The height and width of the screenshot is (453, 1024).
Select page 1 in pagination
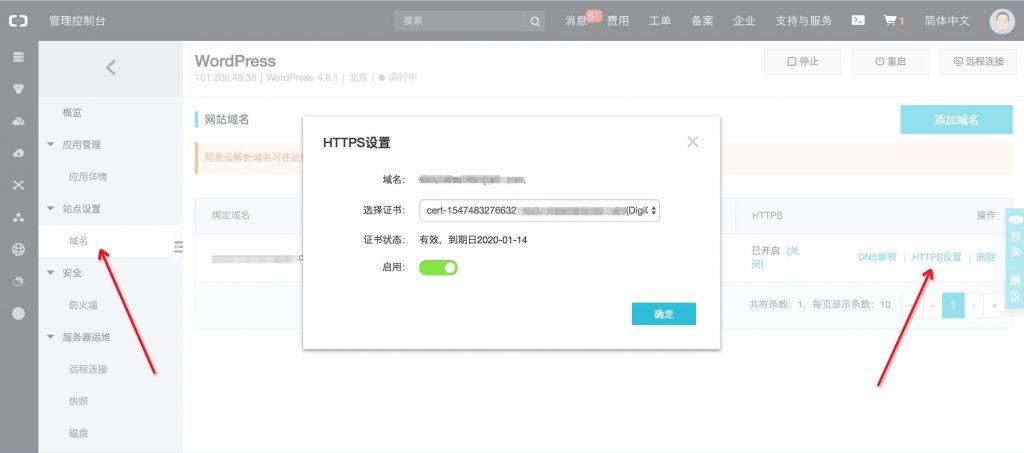953,305
